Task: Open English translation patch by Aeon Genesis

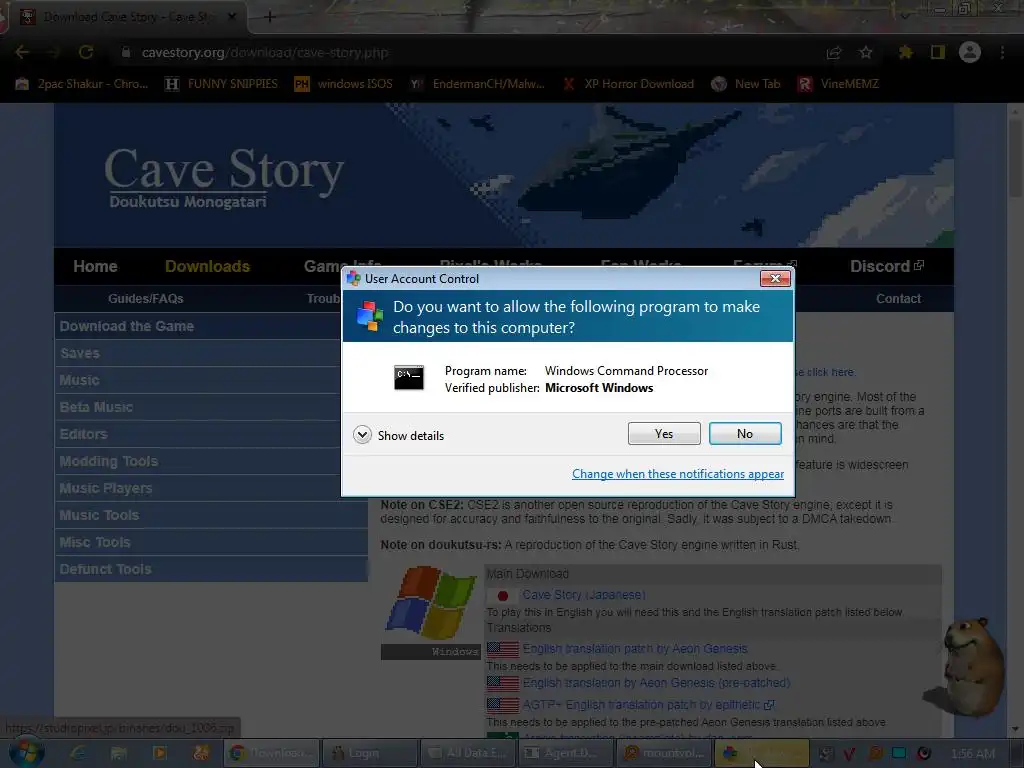Action: 635,648
